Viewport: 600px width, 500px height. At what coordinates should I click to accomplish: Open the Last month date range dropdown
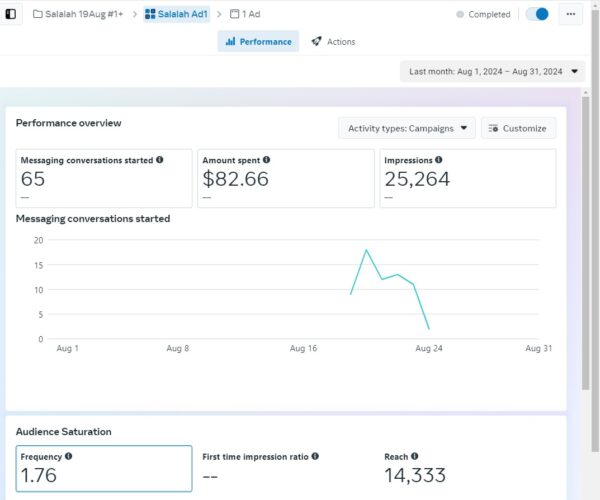coord(493,71)
